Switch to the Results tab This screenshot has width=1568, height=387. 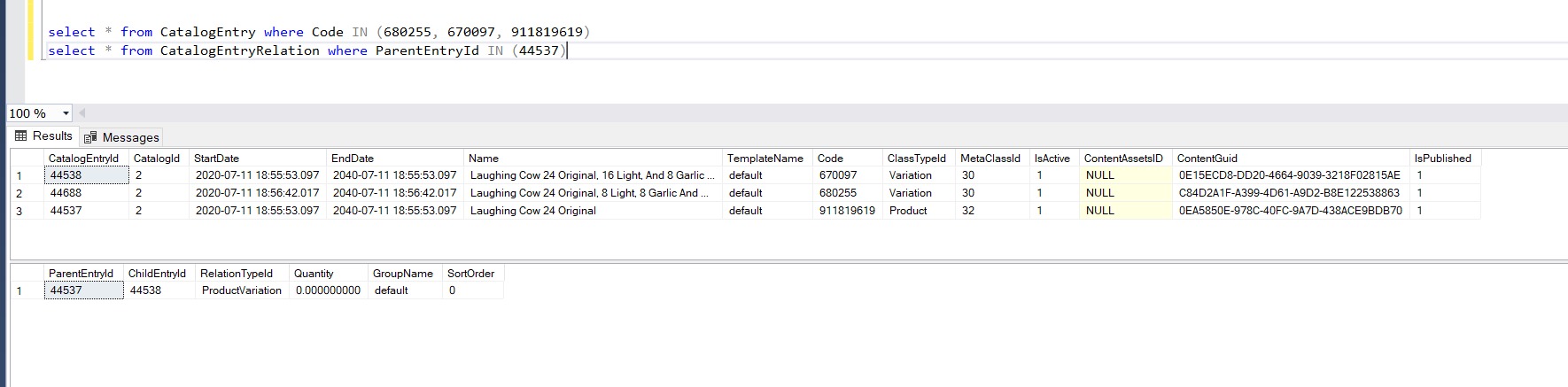[43, 136]
